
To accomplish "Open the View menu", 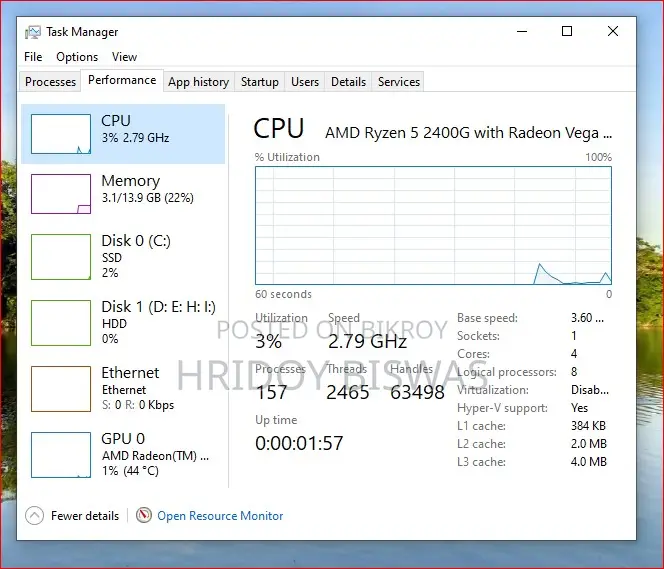I will coord(124,57).
